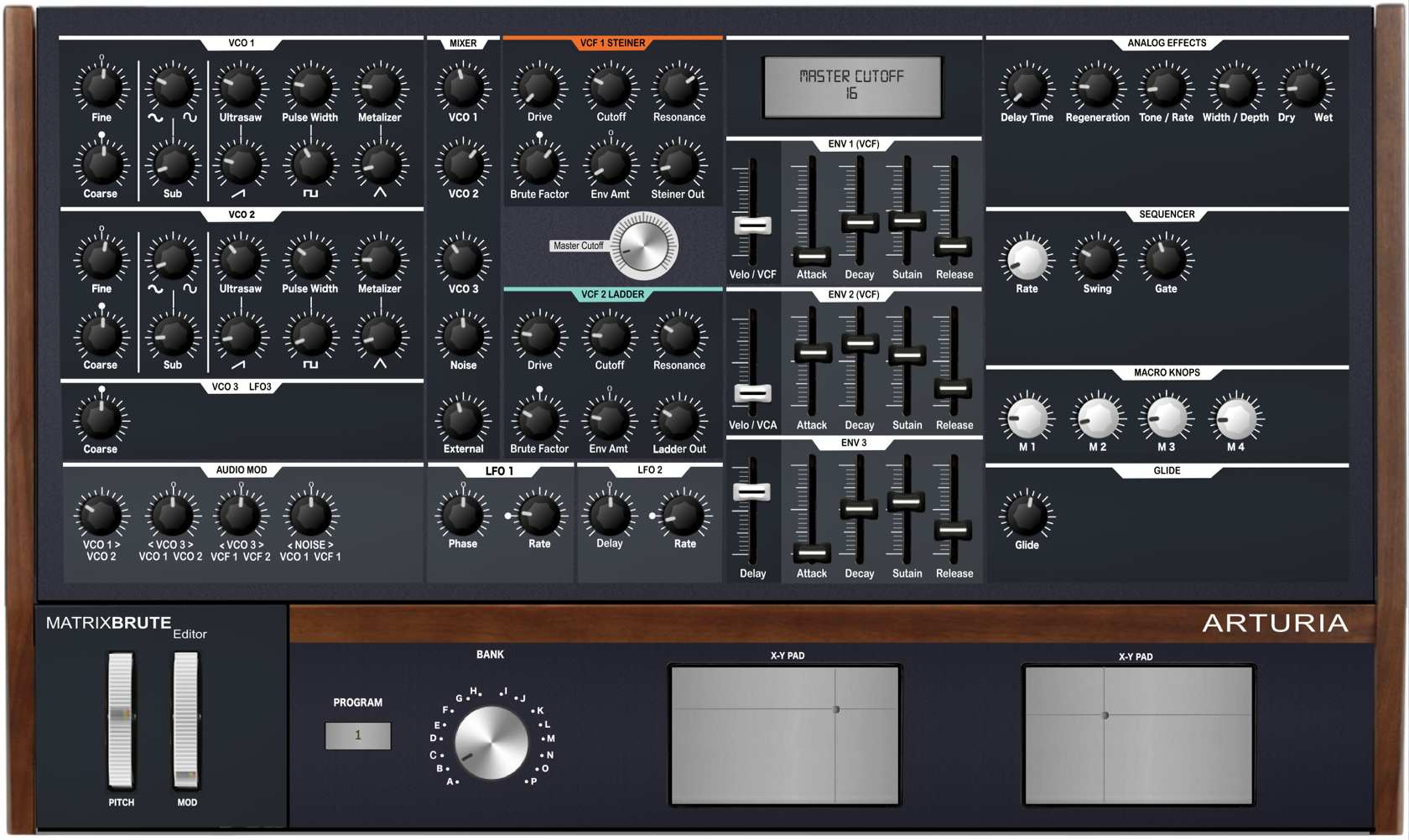Click the large silver Master Cutoff knob
This screenshot has height=840, width=1409.
click(x=643, y=246)
